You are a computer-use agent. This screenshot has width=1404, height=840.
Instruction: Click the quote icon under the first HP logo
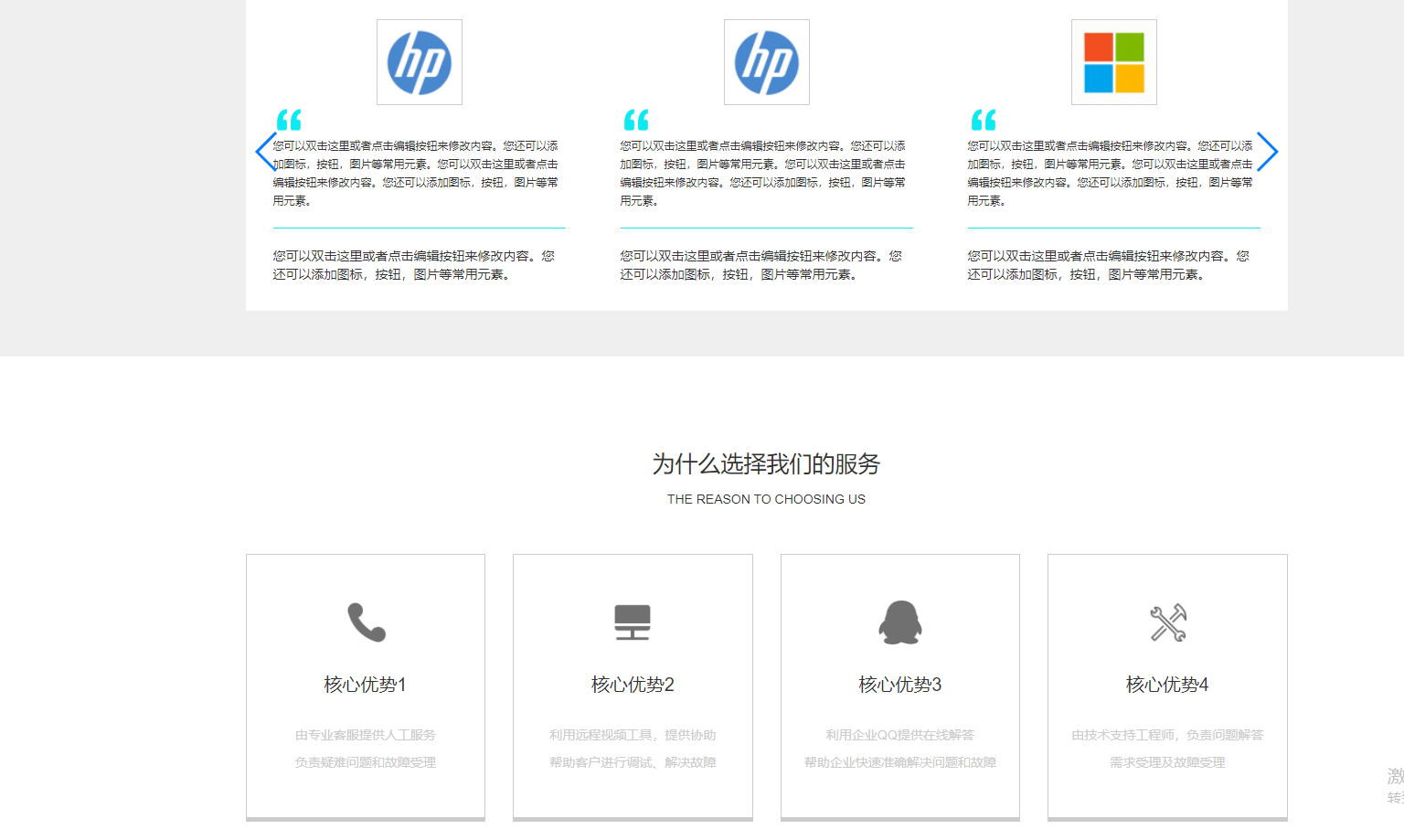click(x=289, y=120)
